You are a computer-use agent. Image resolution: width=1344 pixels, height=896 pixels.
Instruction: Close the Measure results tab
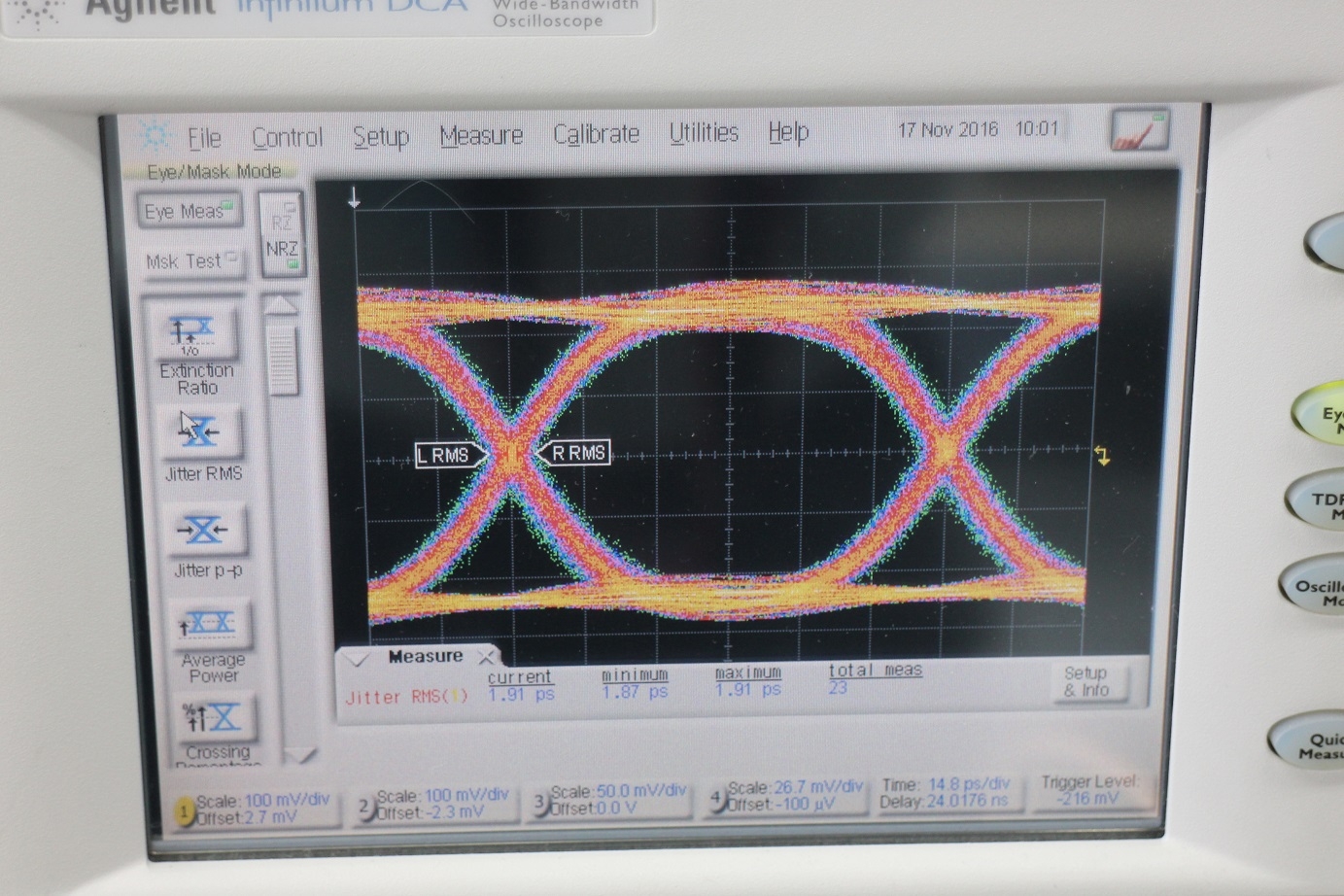pos(486,658)
